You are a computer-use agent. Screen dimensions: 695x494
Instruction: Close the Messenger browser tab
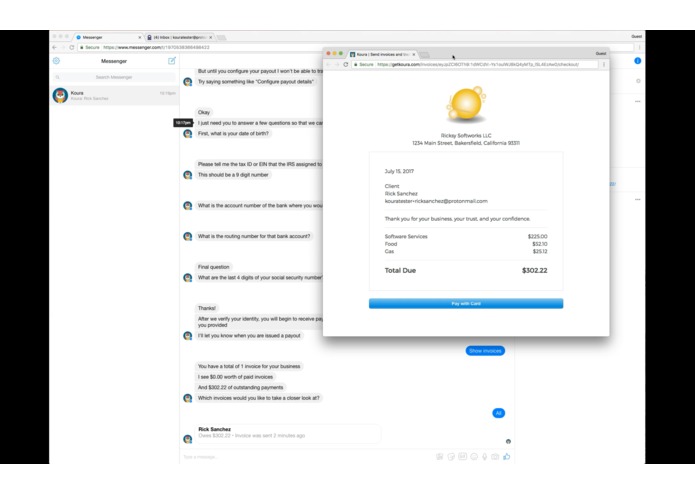click(140, 37)
